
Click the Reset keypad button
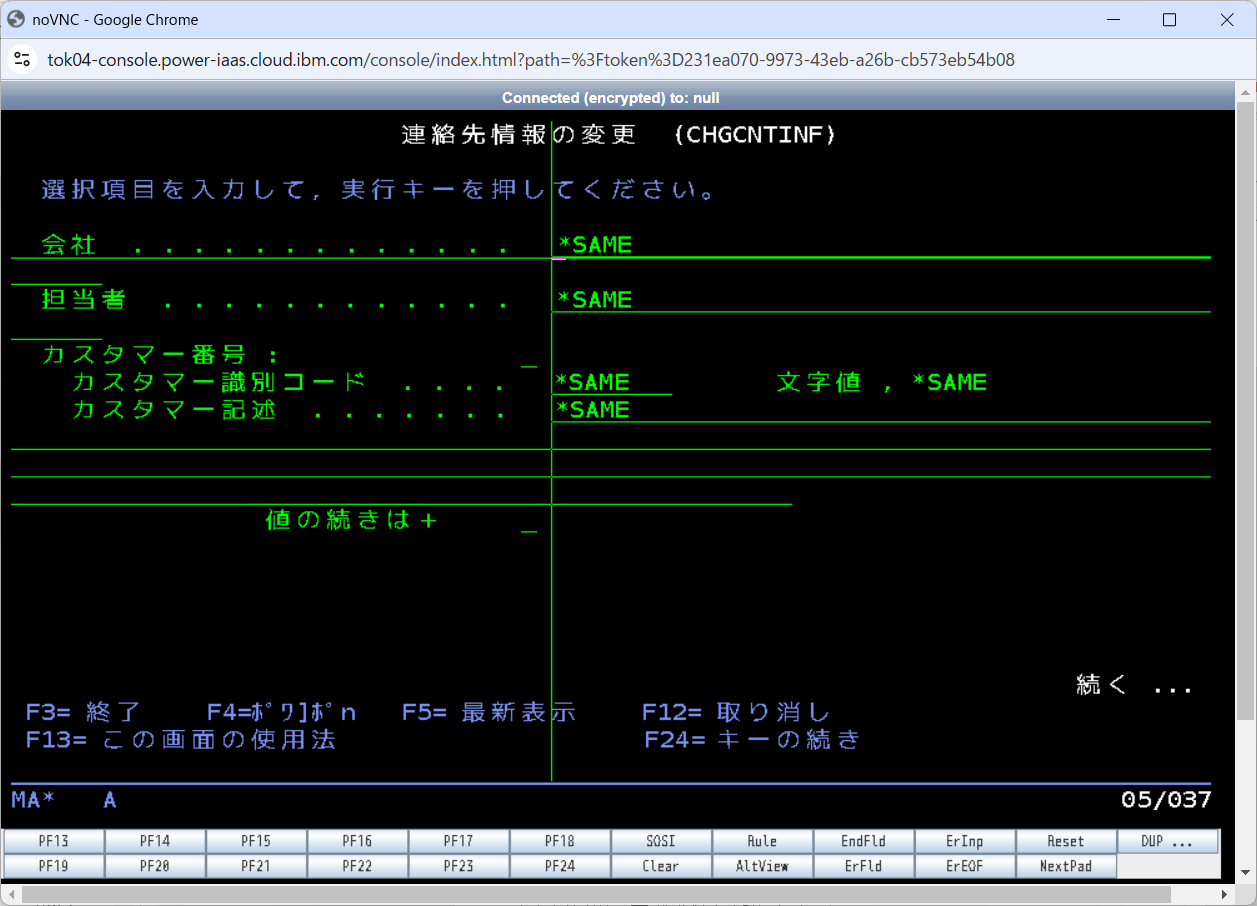coord(1066,841)
